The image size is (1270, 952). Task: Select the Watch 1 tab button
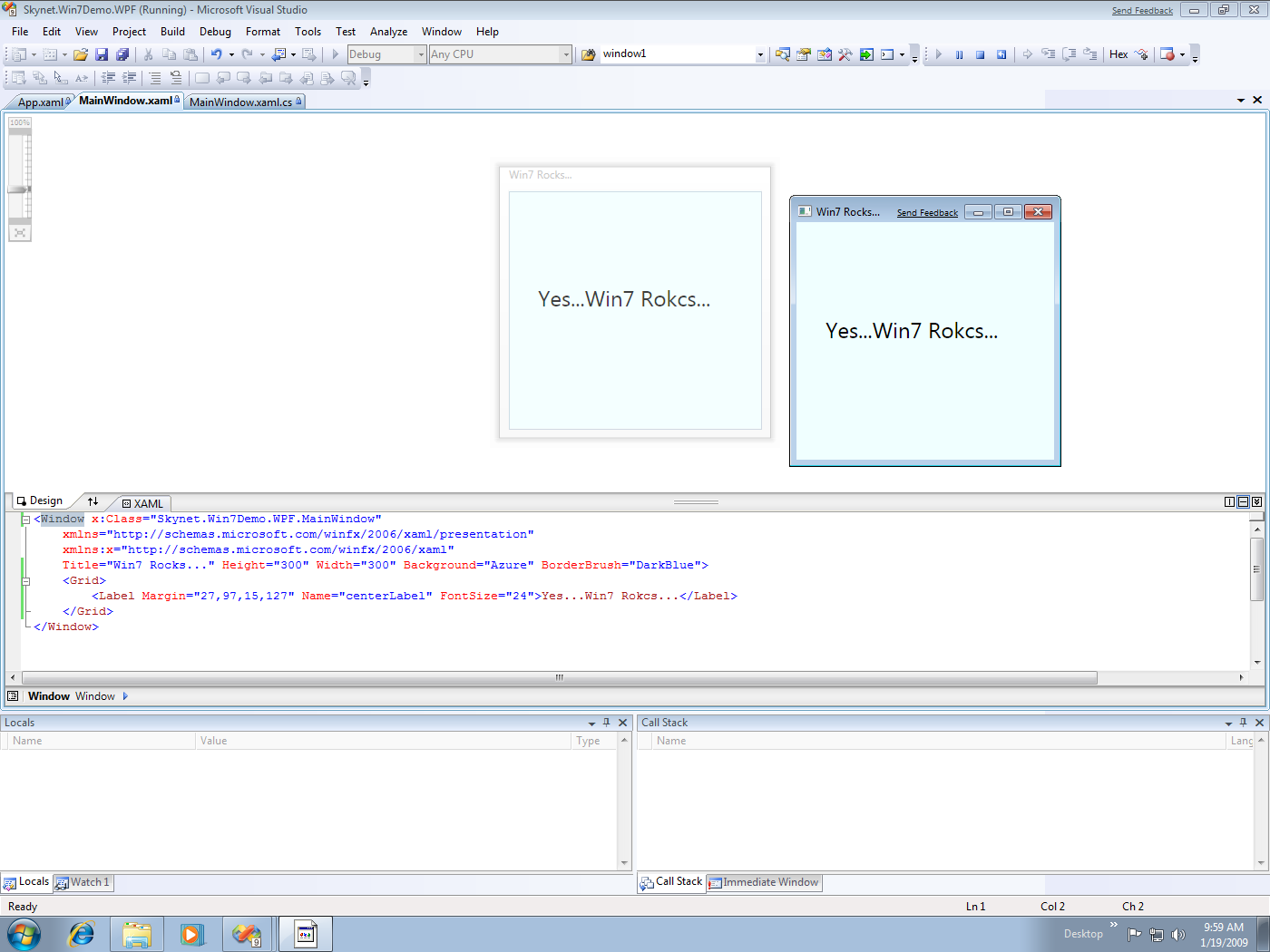click(x=83, y=881)
